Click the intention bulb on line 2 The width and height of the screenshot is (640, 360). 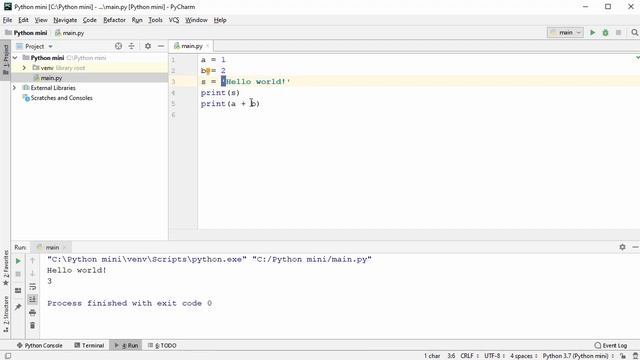tap(208, 71)
